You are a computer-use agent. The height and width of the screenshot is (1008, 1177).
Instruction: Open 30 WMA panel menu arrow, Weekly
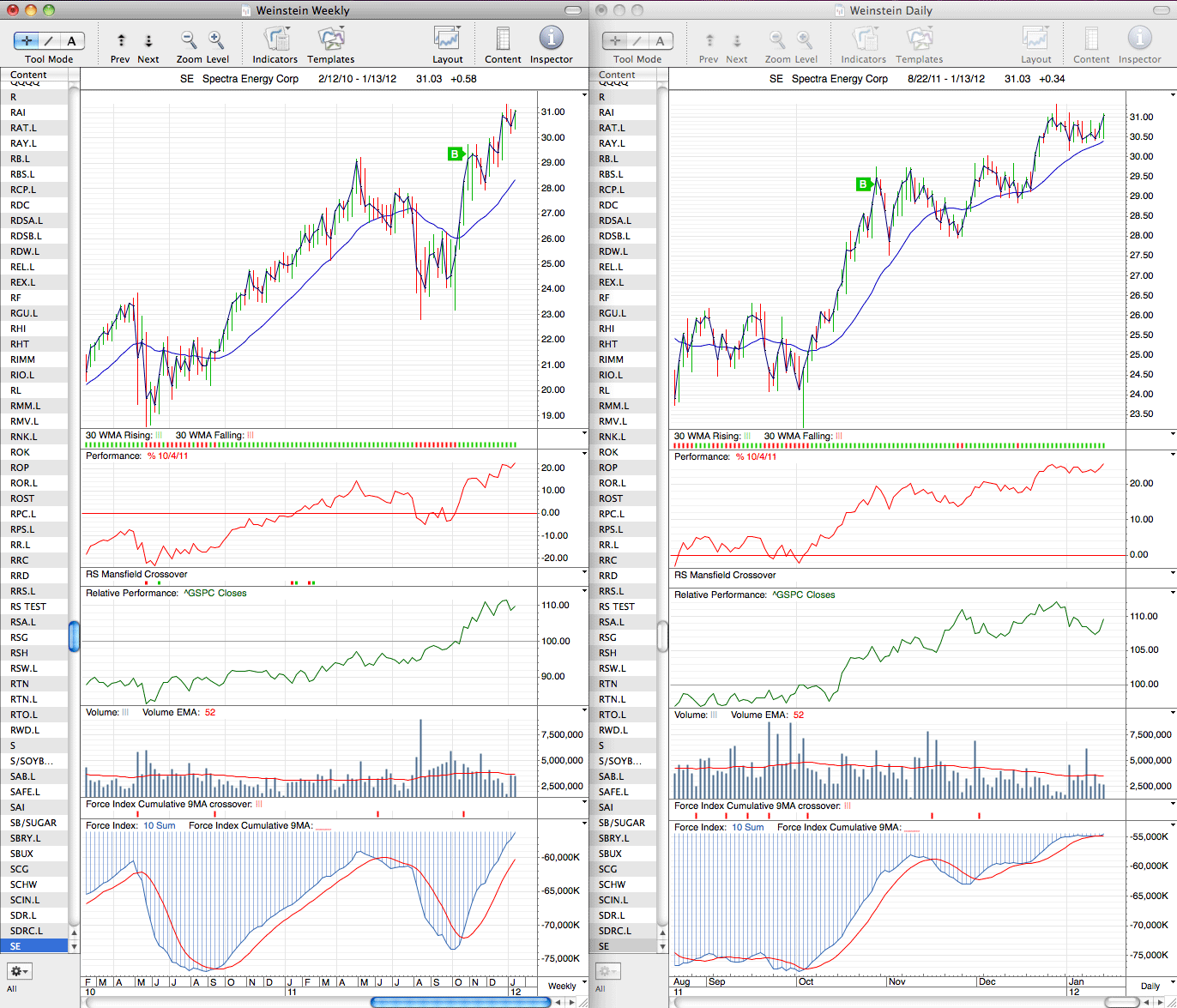click(x=585, y=434)
